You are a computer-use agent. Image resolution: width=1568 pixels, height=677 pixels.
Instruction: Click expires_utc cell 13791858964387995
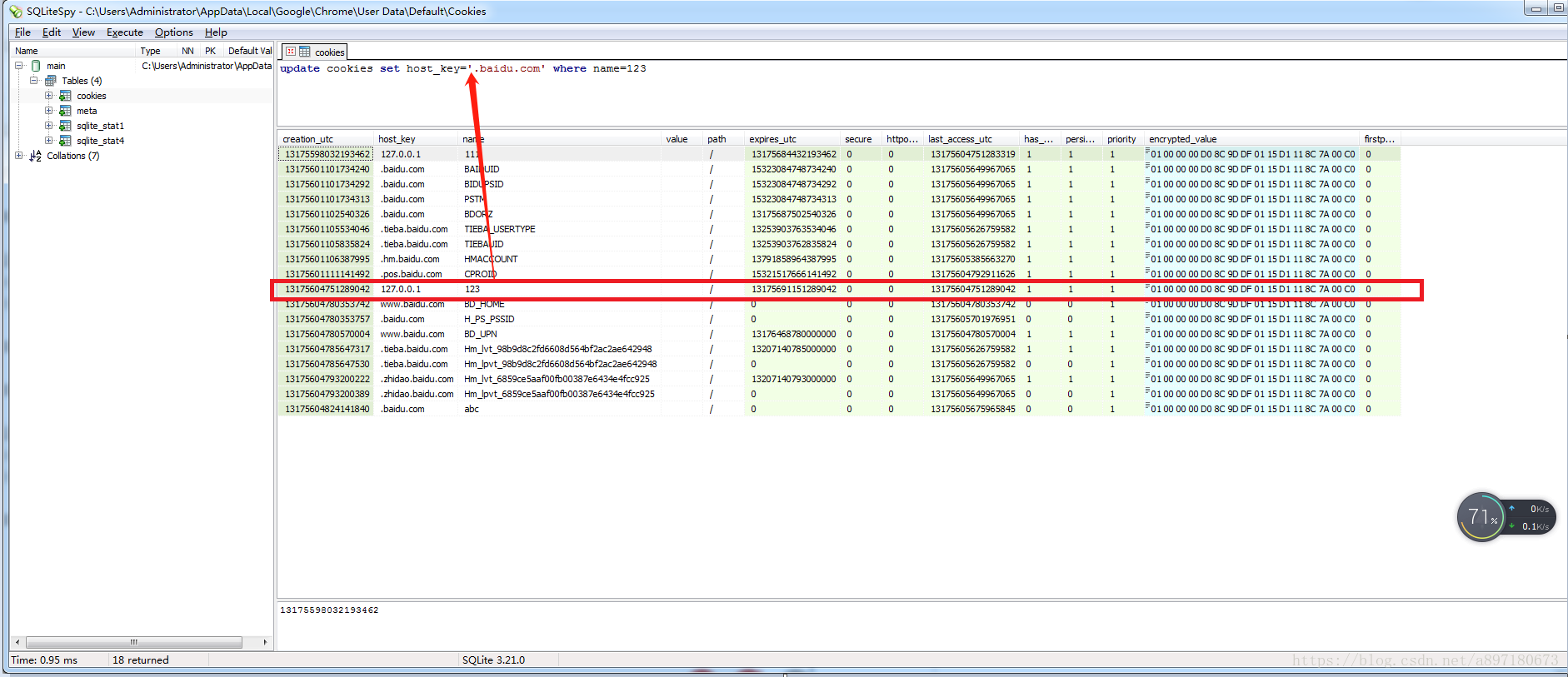pyautogui.click(x=794, y=259)
